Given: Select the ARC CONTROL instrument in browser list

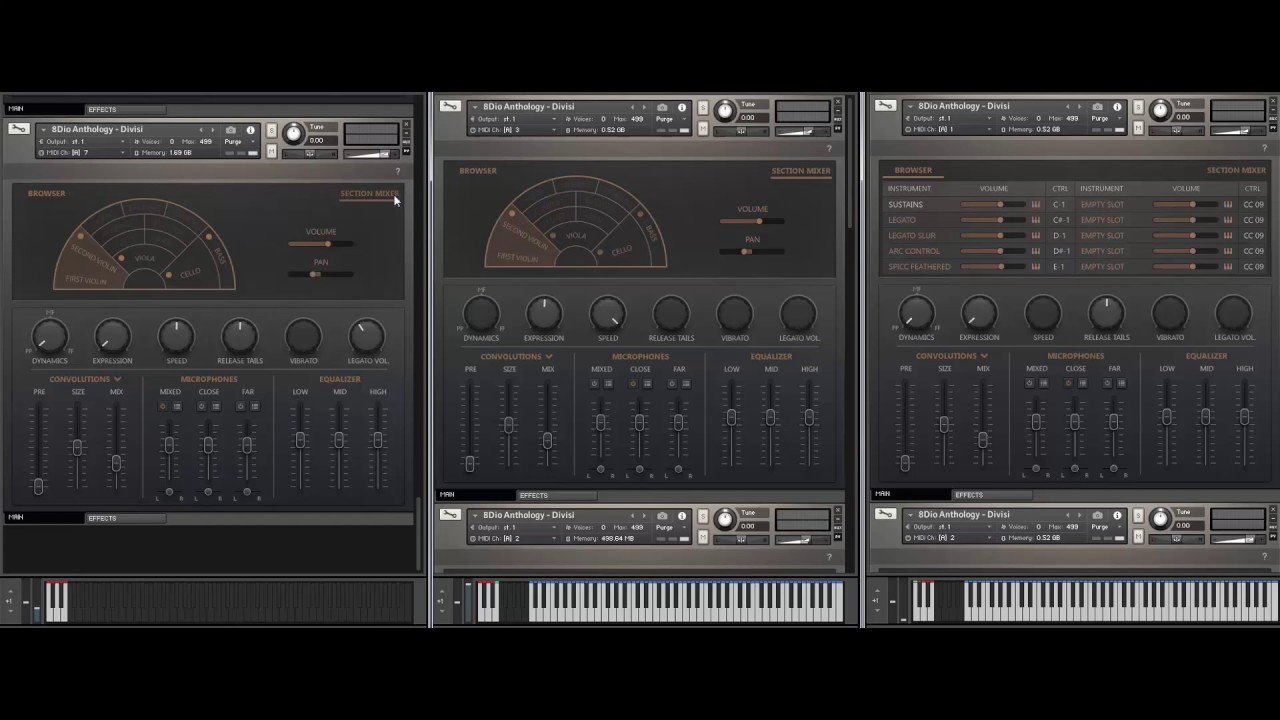Looking at the screenshot, I should 914,251.
